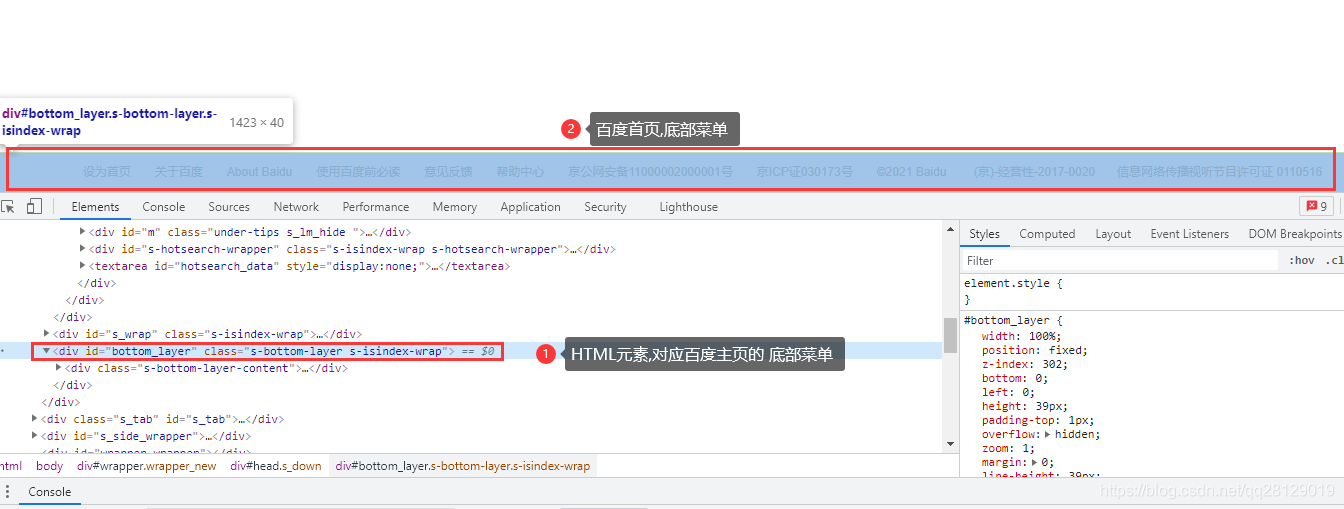Open the About Baidu footer link

tap(259, 171)
